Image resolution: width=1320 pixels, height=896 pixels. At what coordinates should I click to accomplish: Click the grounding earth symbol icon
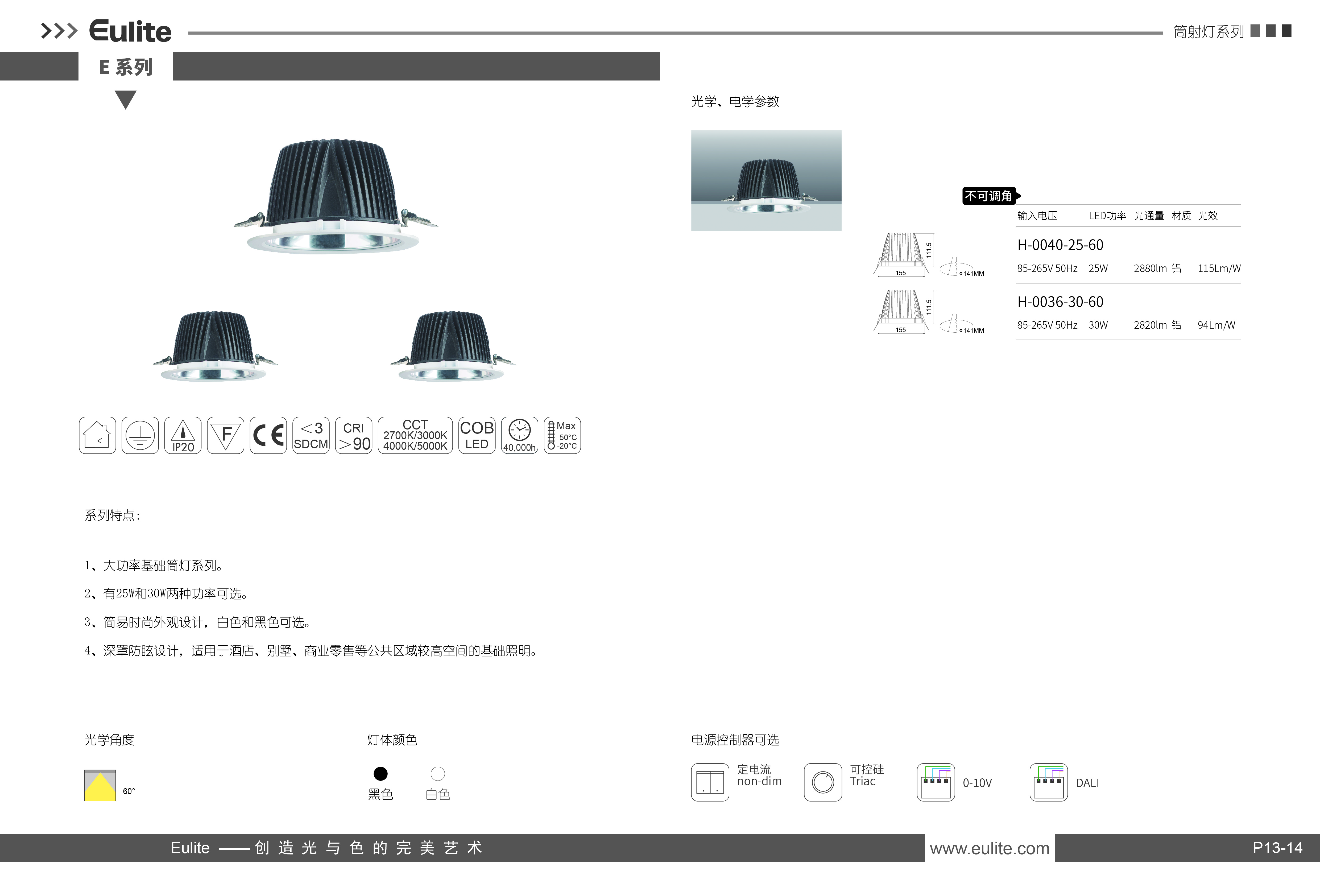tap(140, 435)
